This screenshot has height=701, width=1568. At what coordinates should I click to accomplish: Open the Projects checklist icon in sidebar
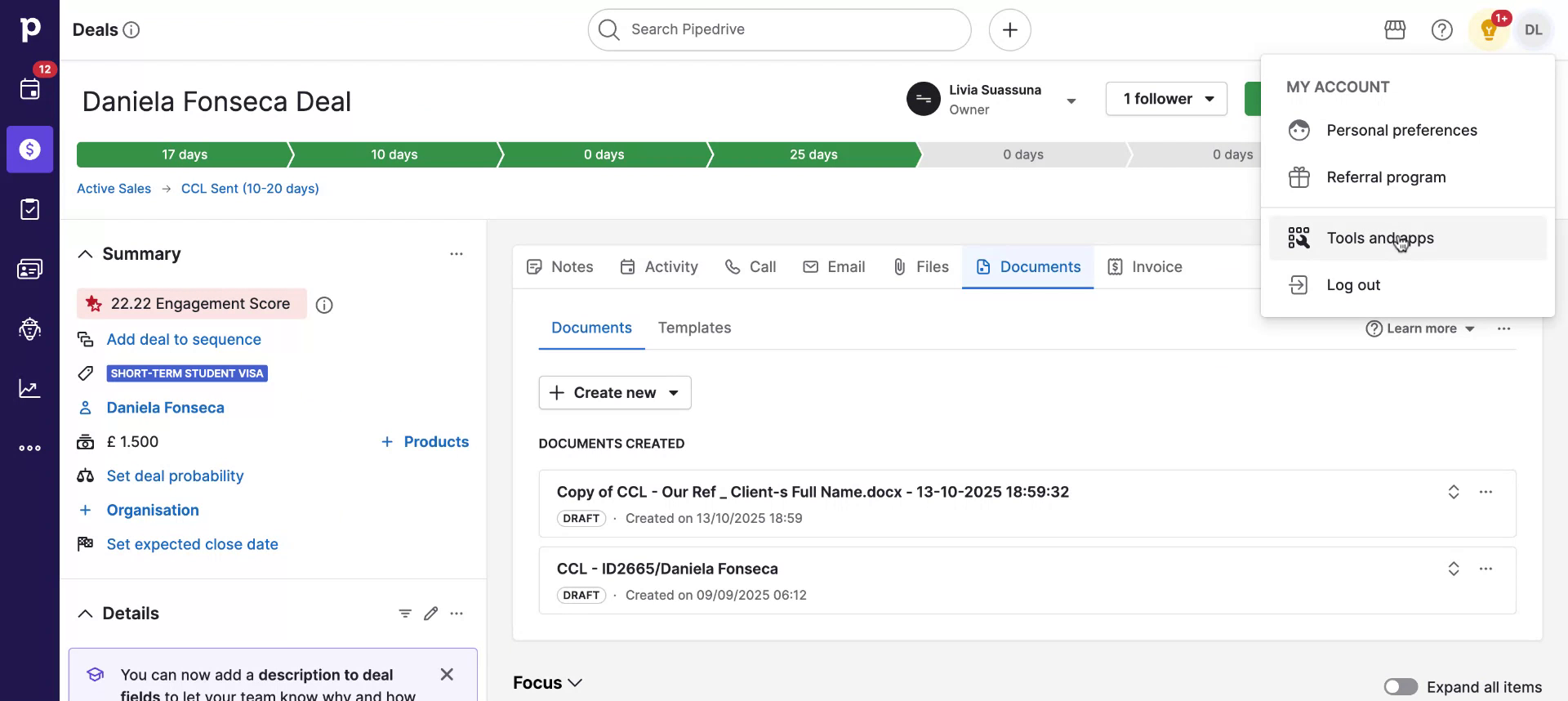click(29, 209)
